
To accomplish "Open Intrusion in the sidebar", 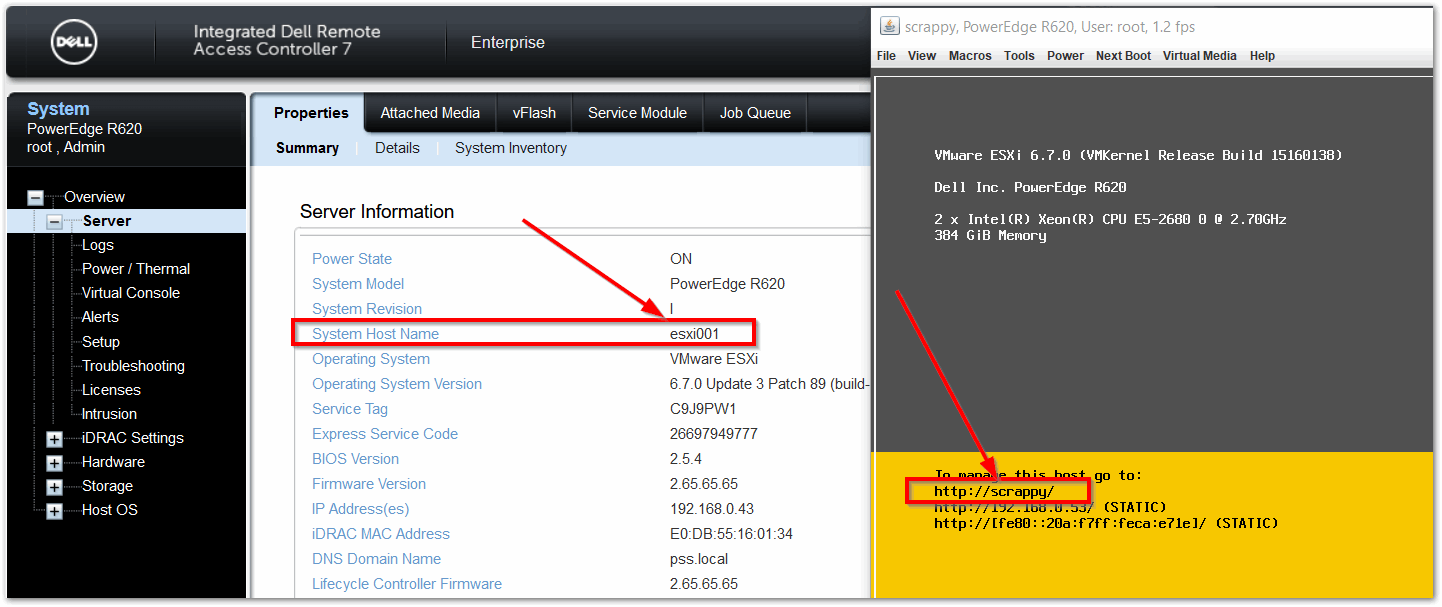I will pyautogui.click(x=109, y=414).
